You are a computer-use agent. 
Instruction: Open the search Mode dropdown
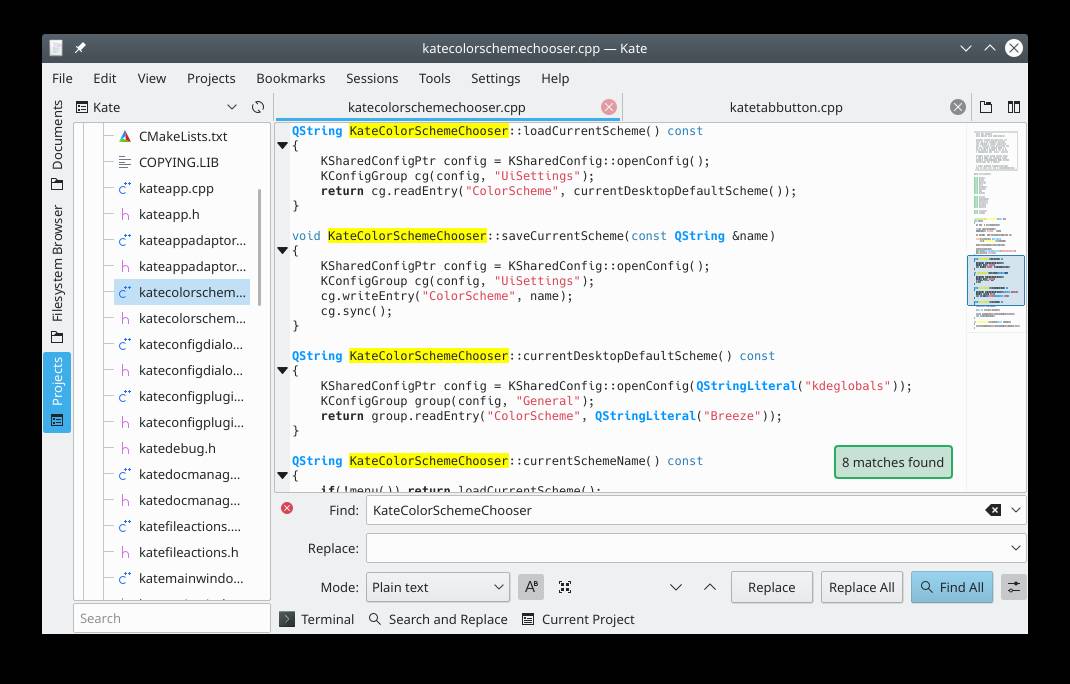click(x=438, y=588)
